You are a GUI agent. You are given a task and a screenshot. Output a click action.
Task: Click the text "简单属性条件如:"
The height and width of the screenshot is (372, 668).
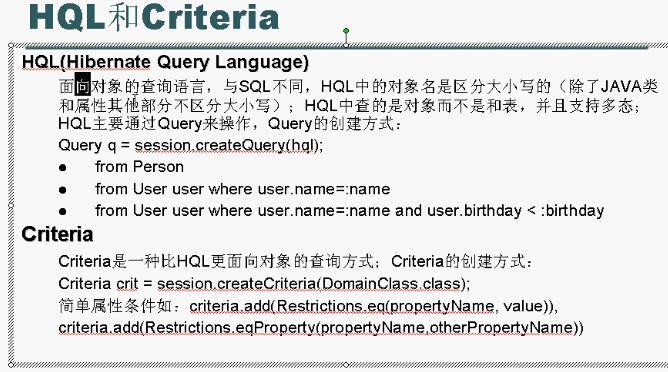[121, 306]
